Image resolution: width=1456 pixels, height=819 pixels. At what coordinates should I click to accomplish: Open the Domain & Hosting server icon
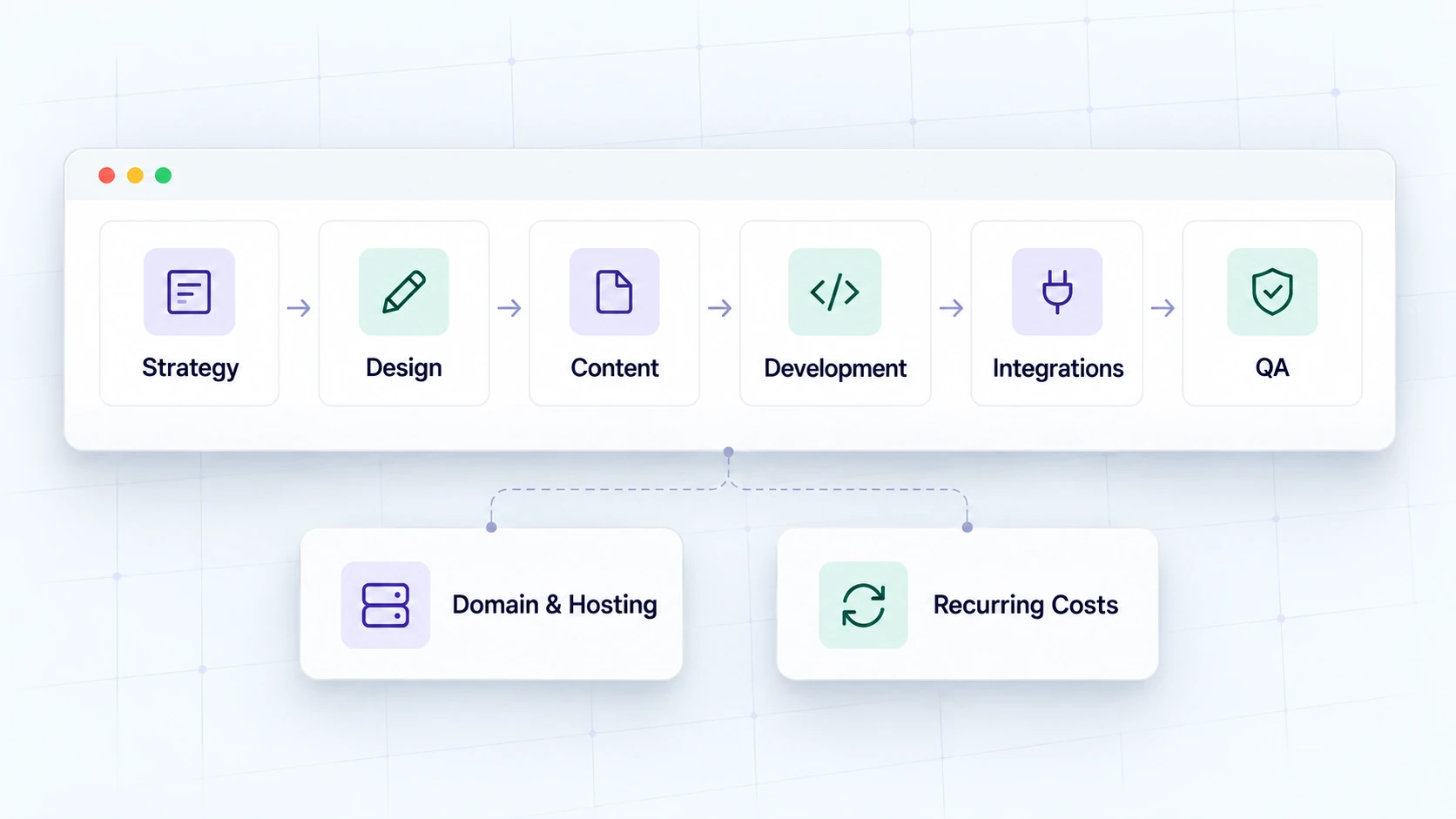[x=386, y=605]
